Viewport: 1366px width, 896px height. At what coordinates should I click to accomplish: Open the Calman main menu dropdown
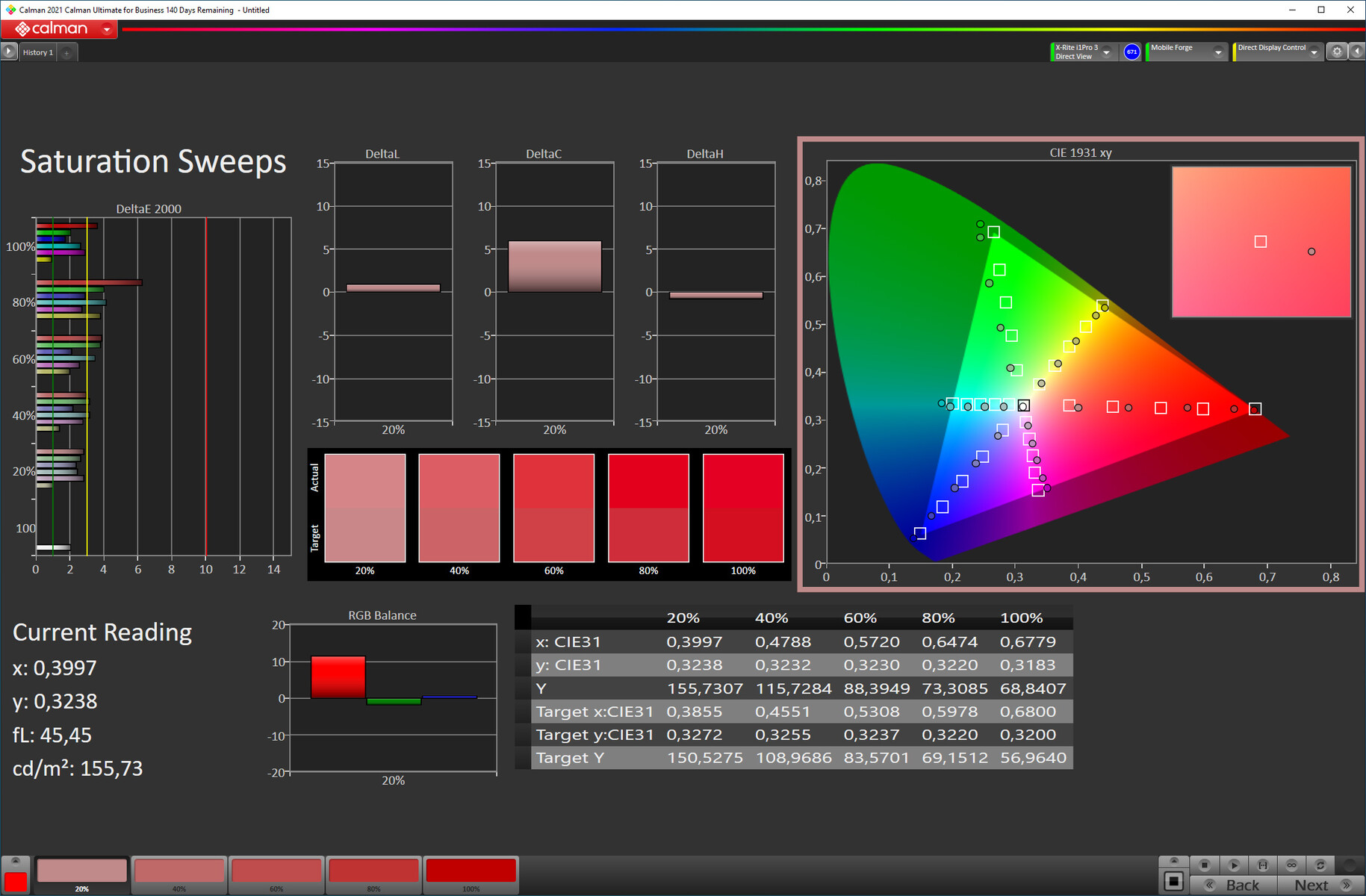[107, 29]
